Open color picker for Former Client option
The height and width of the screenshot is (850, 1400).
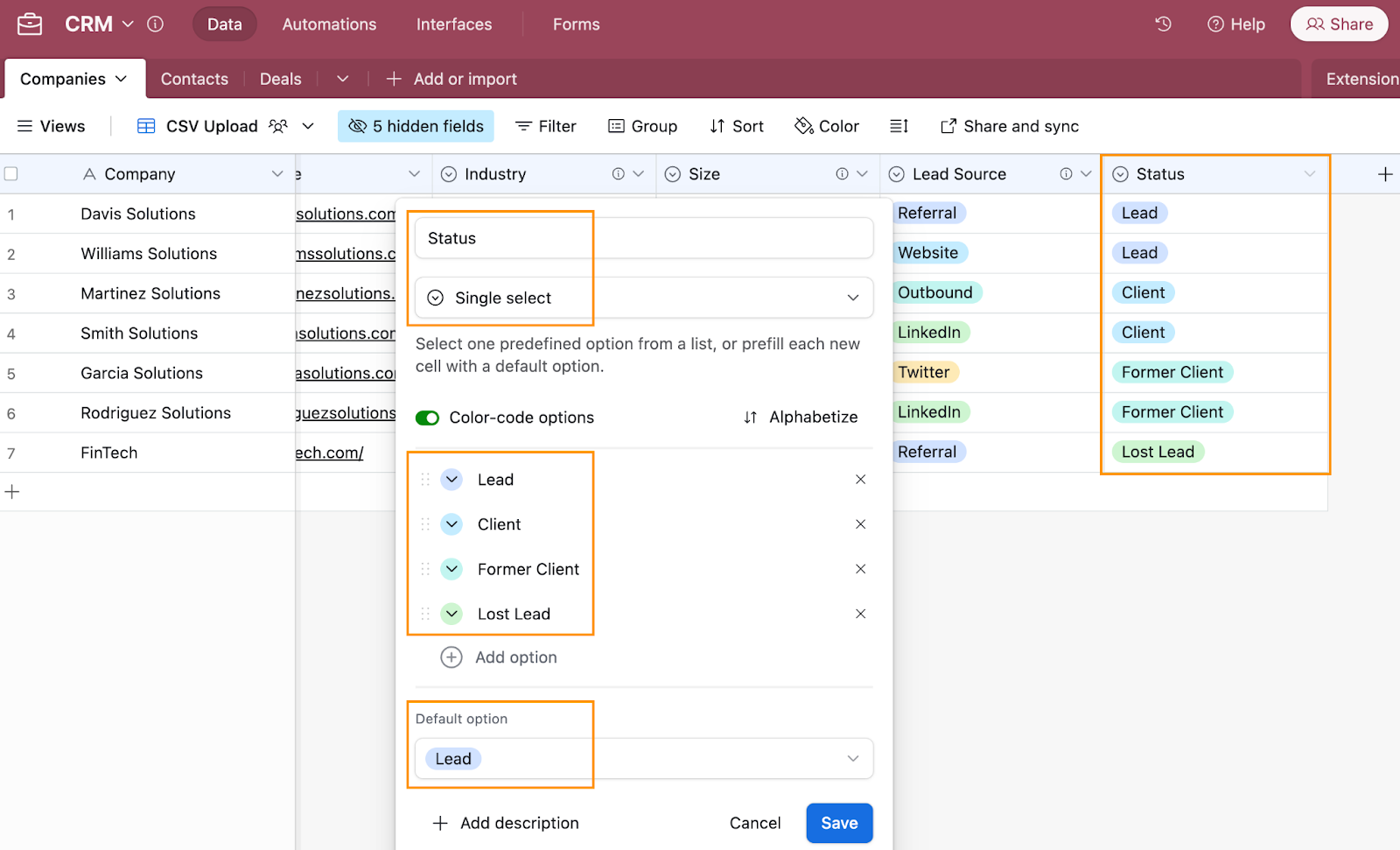tap(451, 569)
